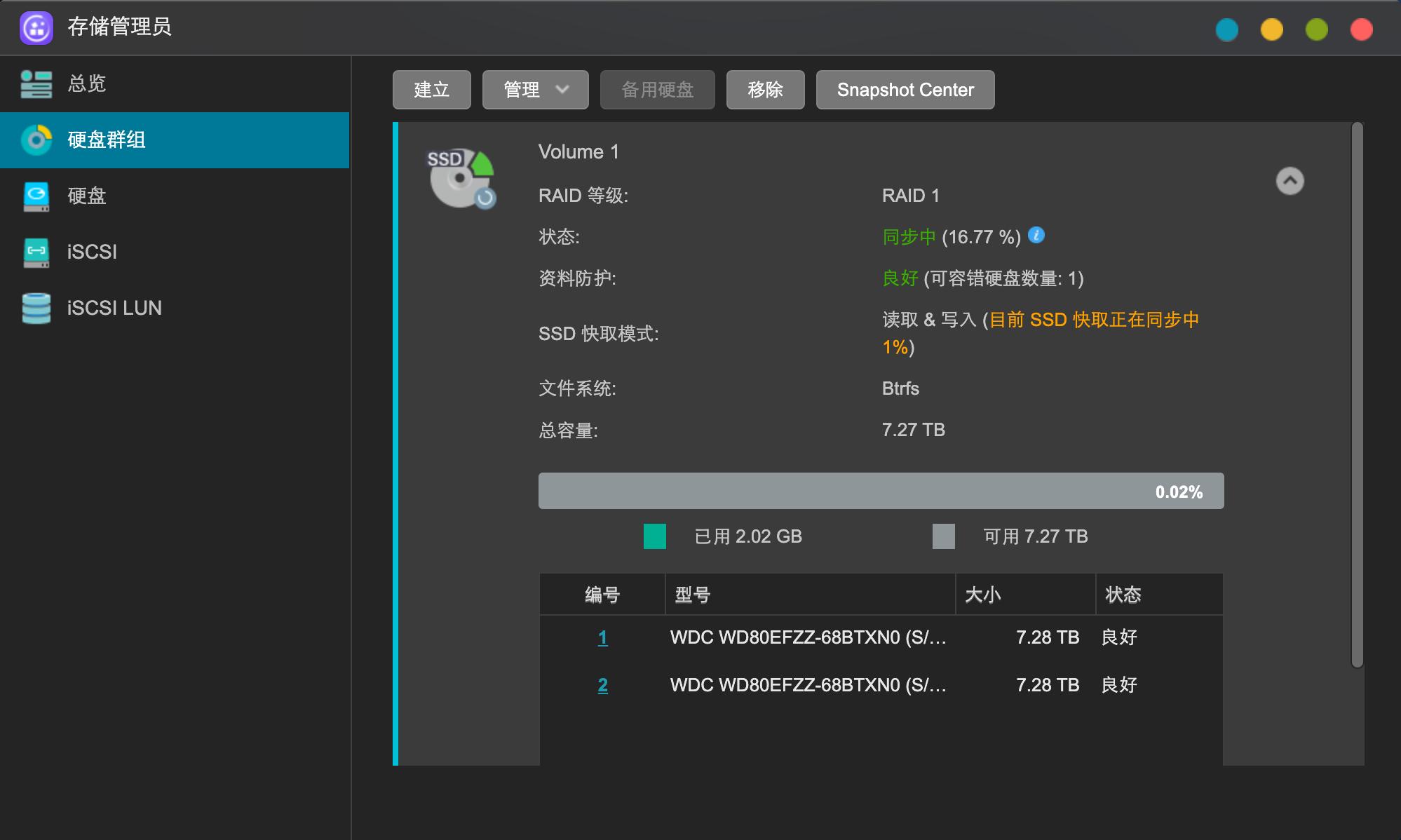Collapse the Volume 1 details panel

tap(1290, 181)
